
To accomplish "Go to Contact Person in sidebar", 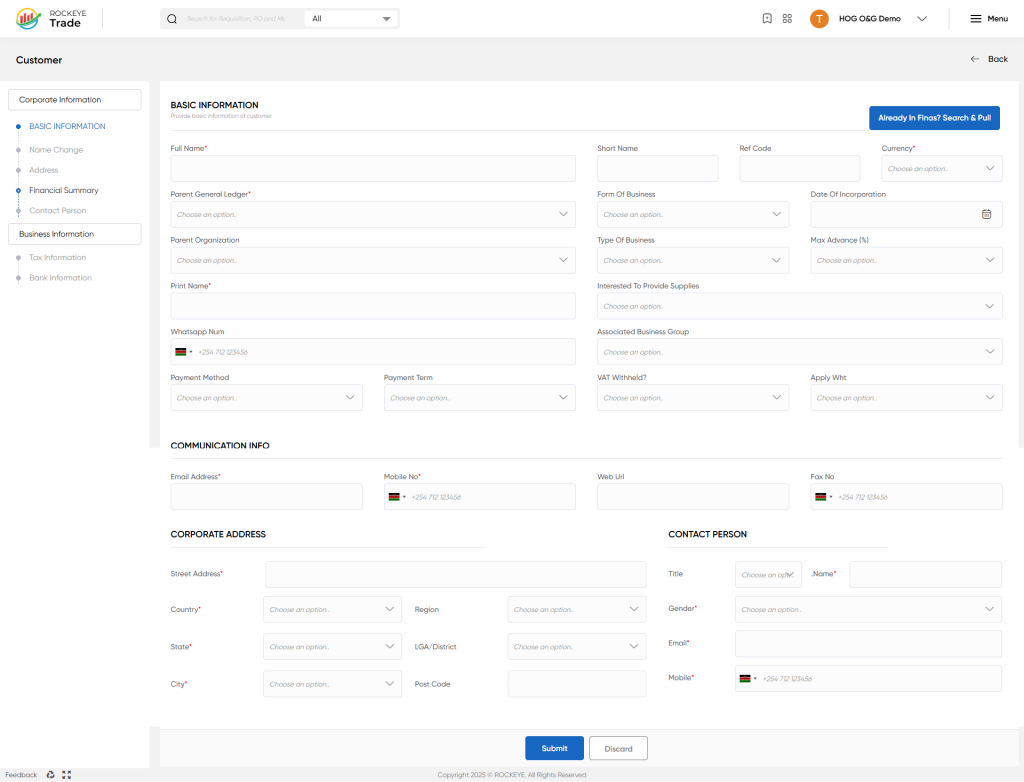I will pos(57,210).
